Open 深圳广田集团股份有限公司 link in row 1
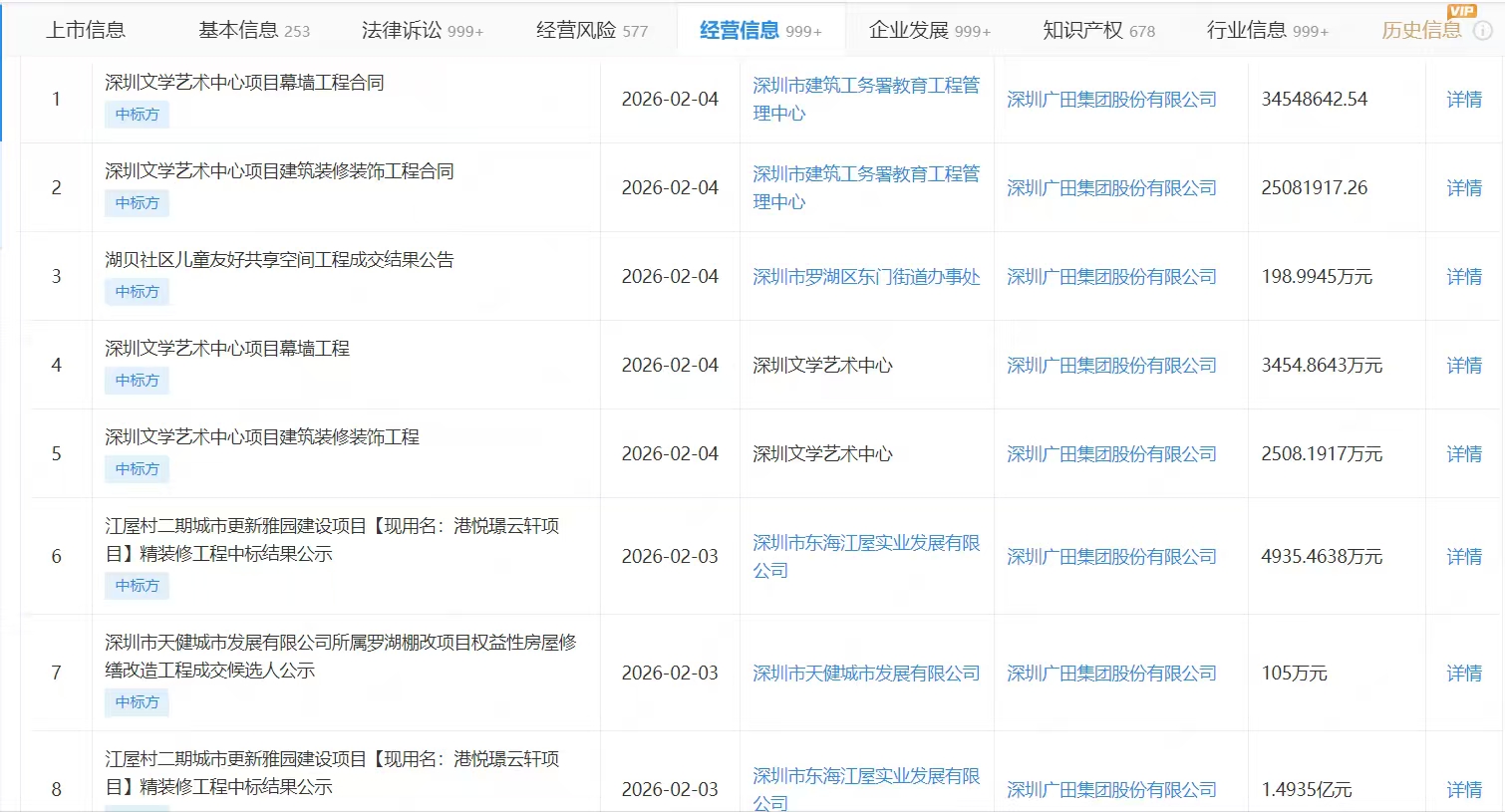This screenshot has width=1505, height=812. 1111,99
